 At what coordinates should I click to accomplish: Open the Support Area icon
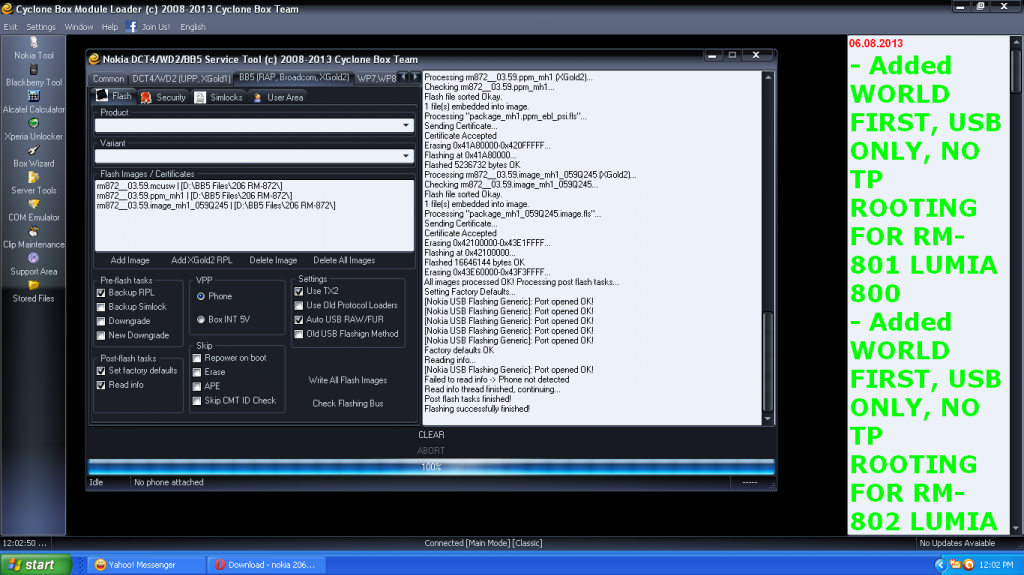tap(34, 259)
